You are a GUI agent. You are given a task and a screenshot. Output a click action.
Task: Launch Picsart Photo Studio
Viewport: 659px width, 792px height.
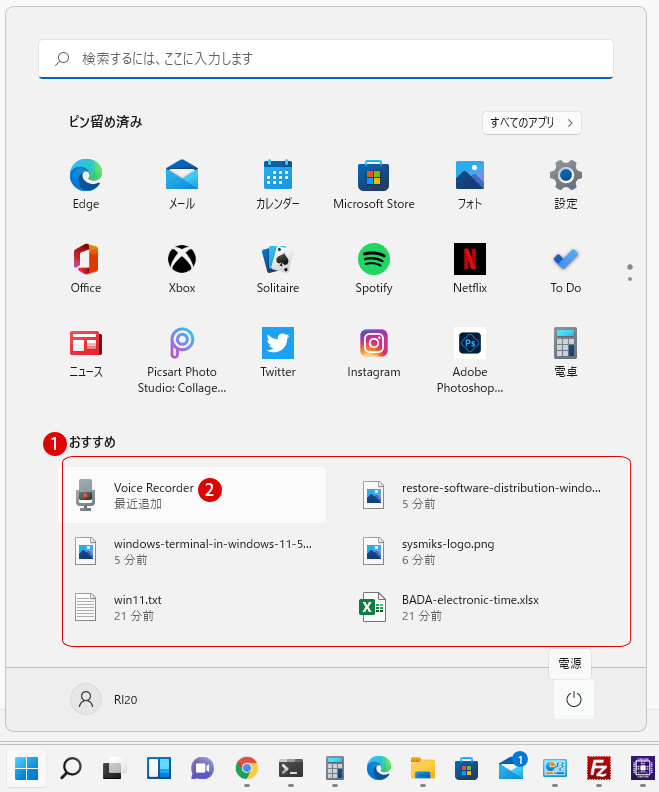tap(182, 360)
